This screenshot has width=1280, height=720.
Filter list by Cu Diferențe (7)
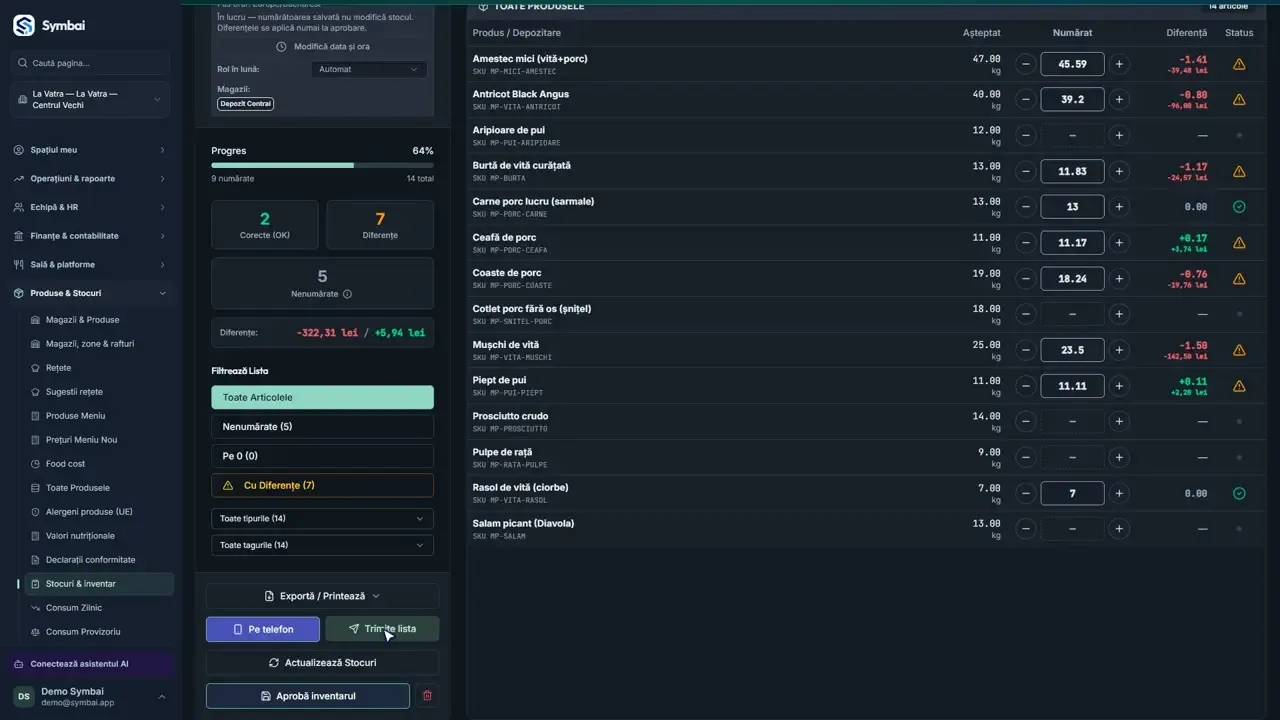pos(322,485)
